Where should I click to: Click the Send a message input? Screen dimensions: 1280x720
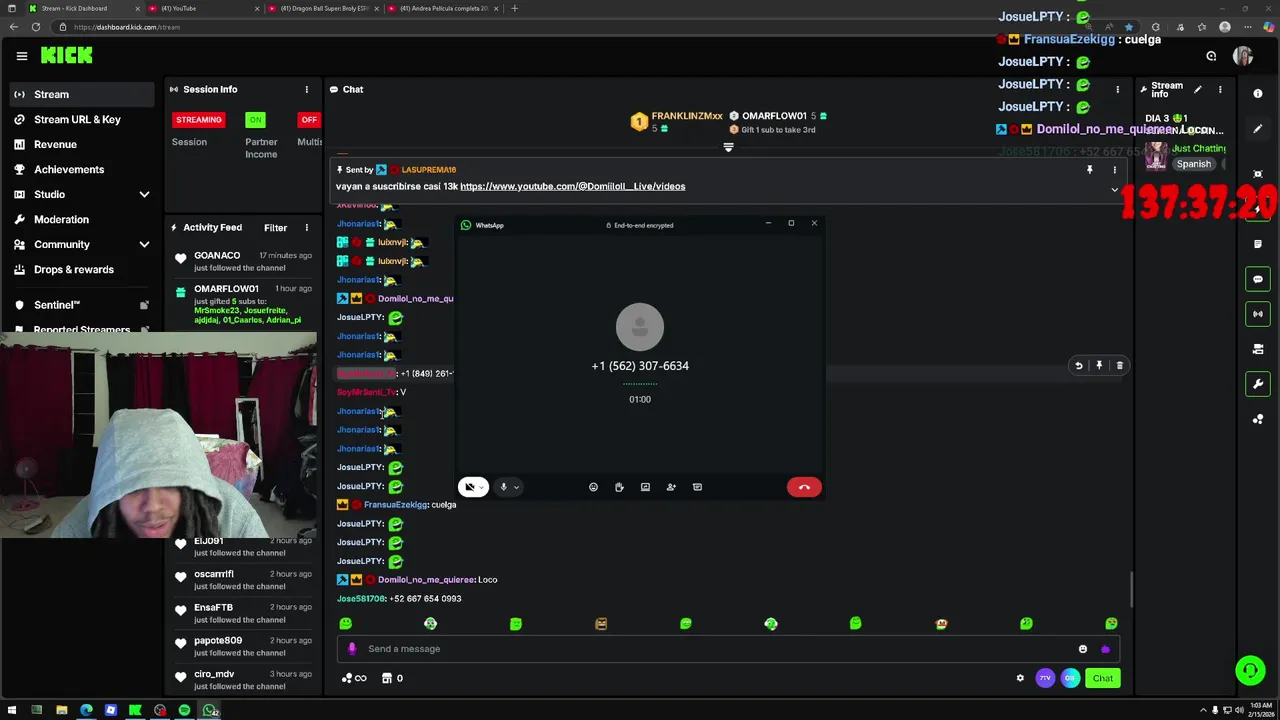(x=728, y=649)
